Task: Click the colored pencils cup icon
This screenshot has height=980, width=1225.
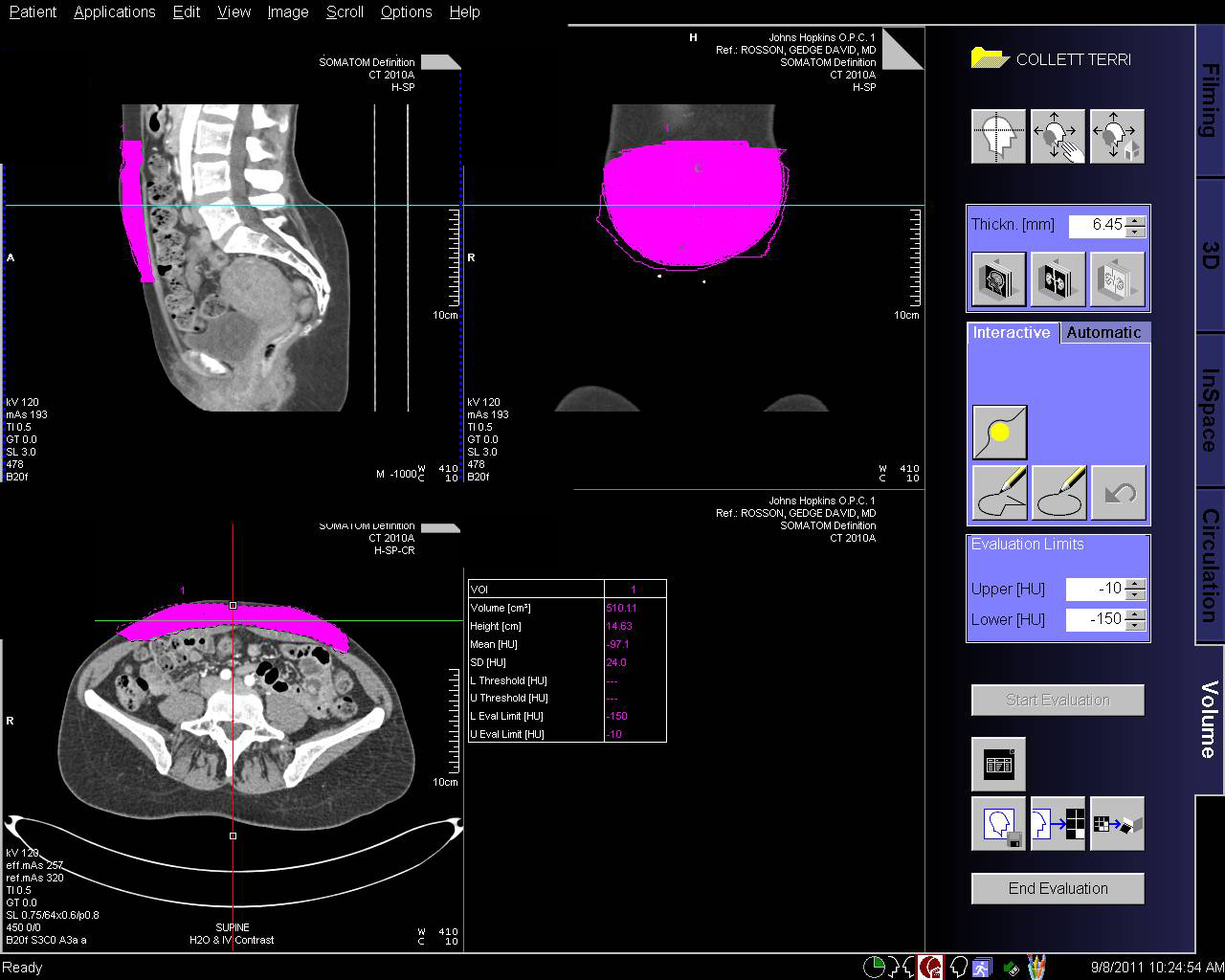Action: pyautogui.click(x=1037, y=966)
